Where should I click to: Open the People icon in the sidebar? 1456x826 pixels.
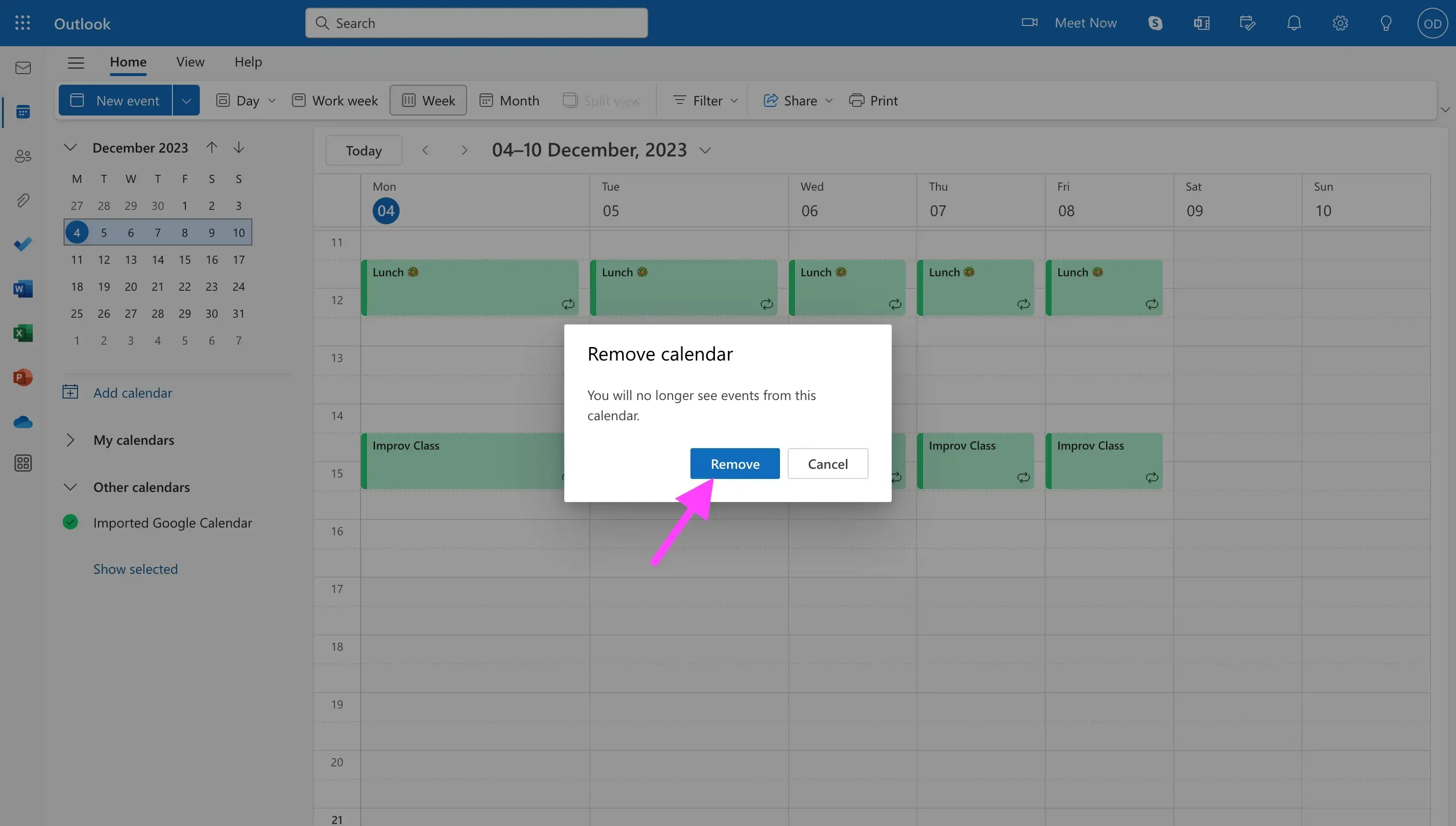23,155
